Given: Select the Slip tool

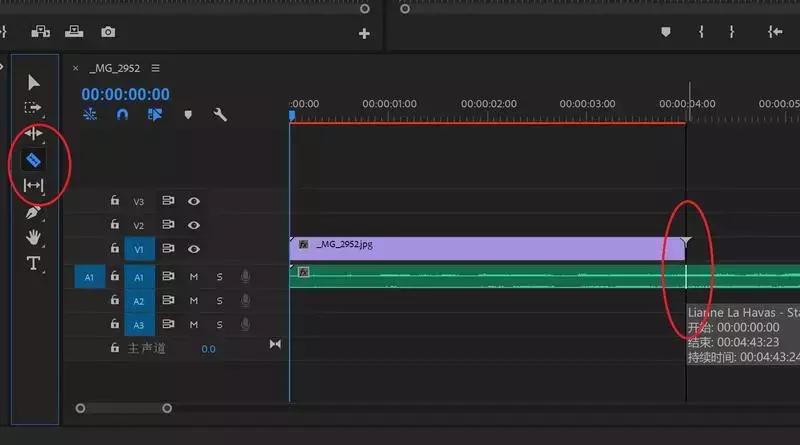Looking at the screenshot, I should tap(33, 185).
